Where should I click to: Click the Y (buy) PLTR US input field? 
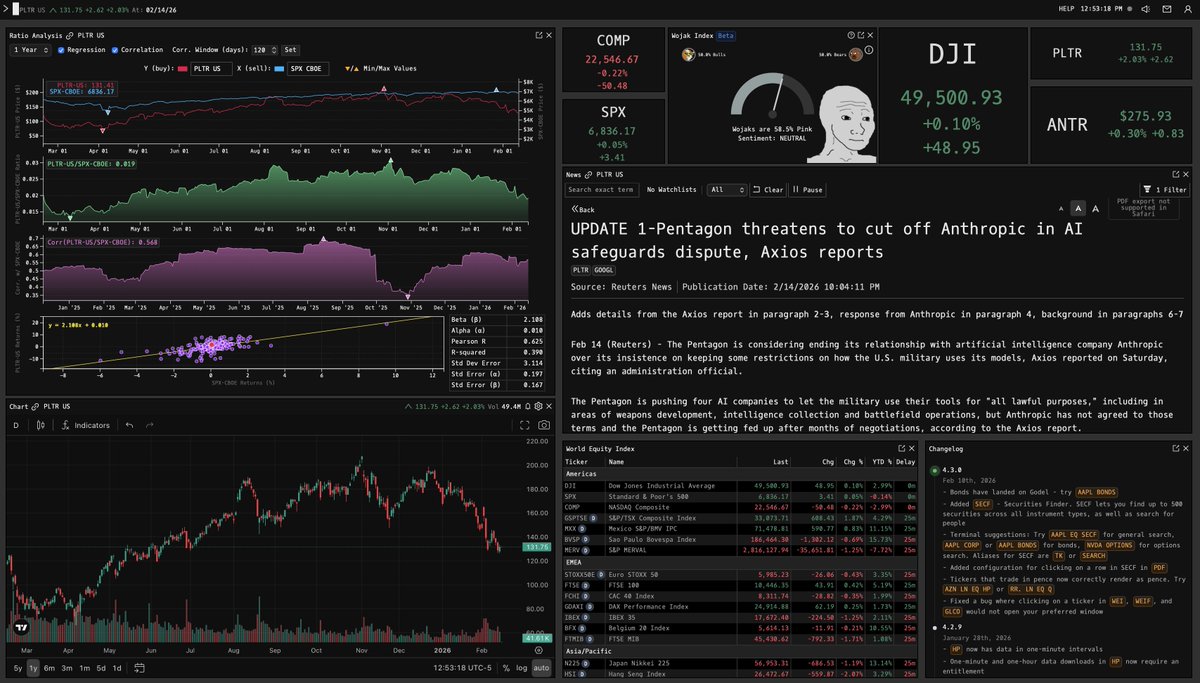click(210, 69)
